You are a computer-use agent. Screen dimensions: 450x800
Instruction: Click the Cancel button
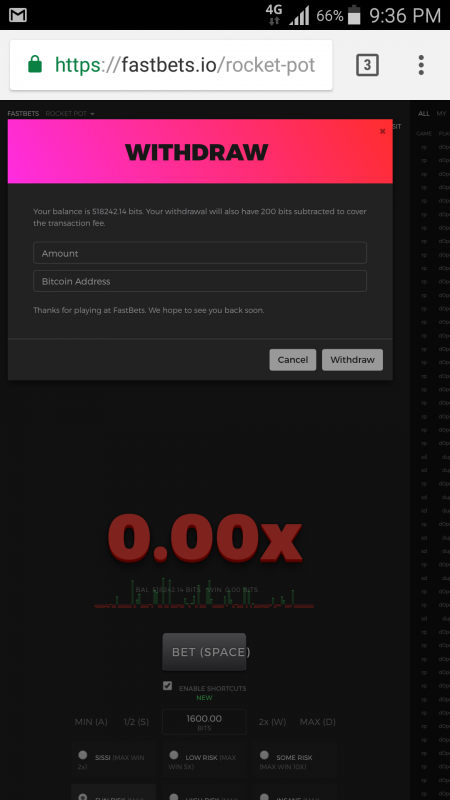click(293, 360)
